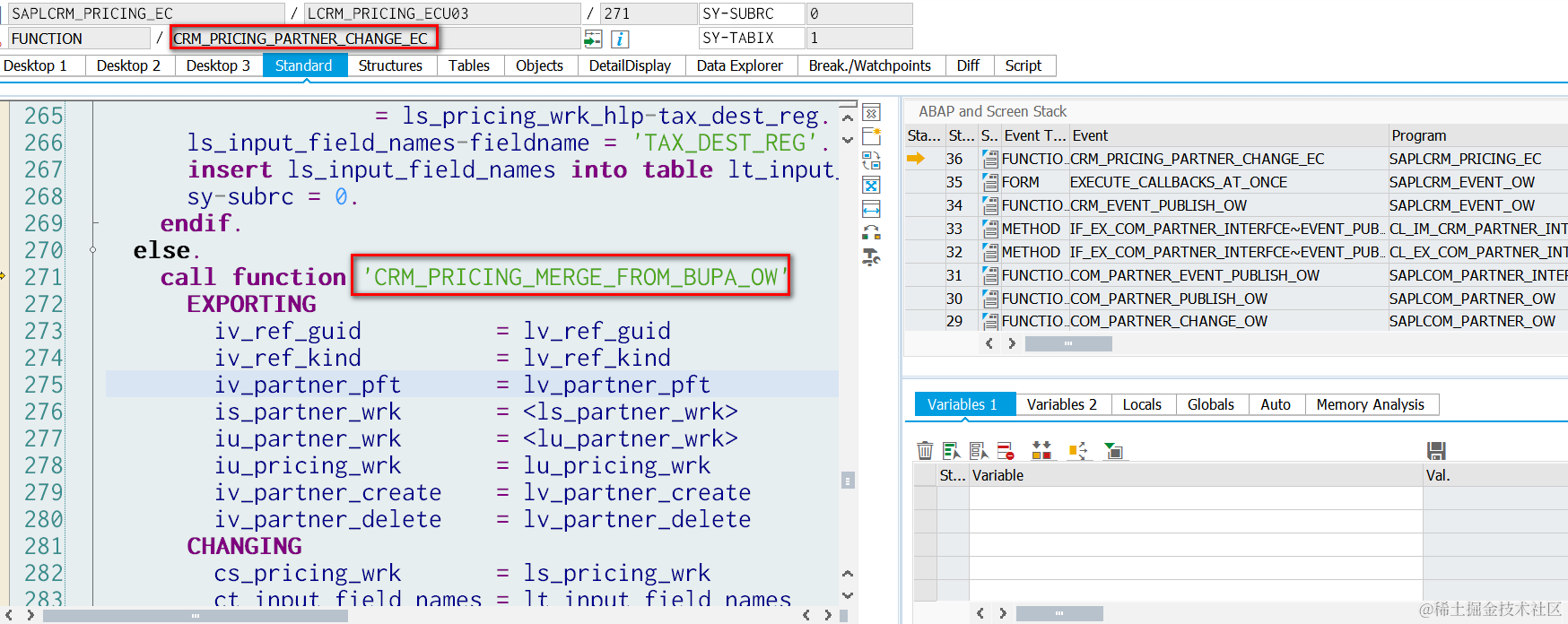Click EXECUTE_CALLBACKS_AT_ONCE in the stack list
1568x624 pixels.
(x=1179, y=182)
